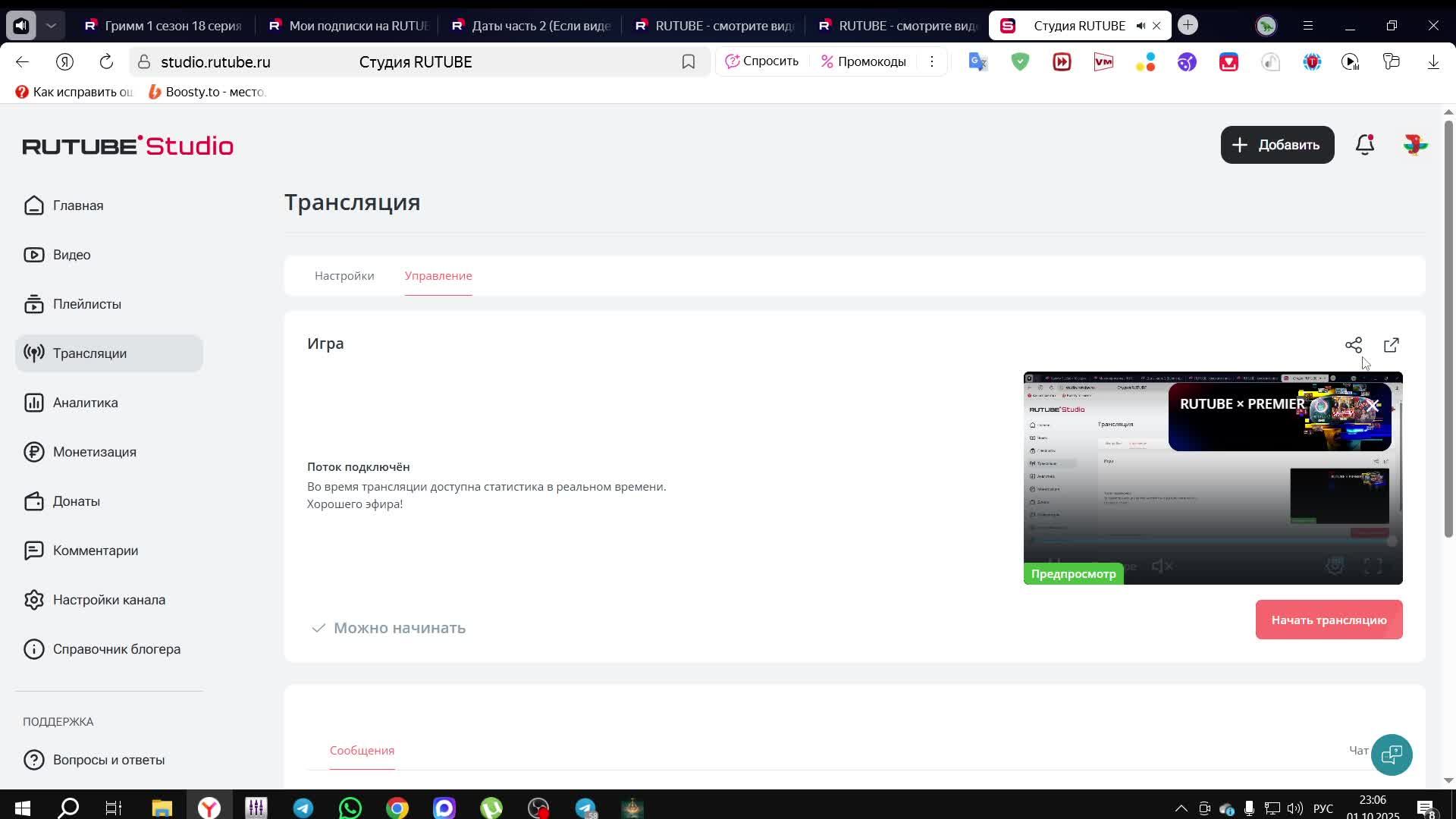Open stream in new window icon
This screenshot has width=1456, height=819.
click(1391, 346)
